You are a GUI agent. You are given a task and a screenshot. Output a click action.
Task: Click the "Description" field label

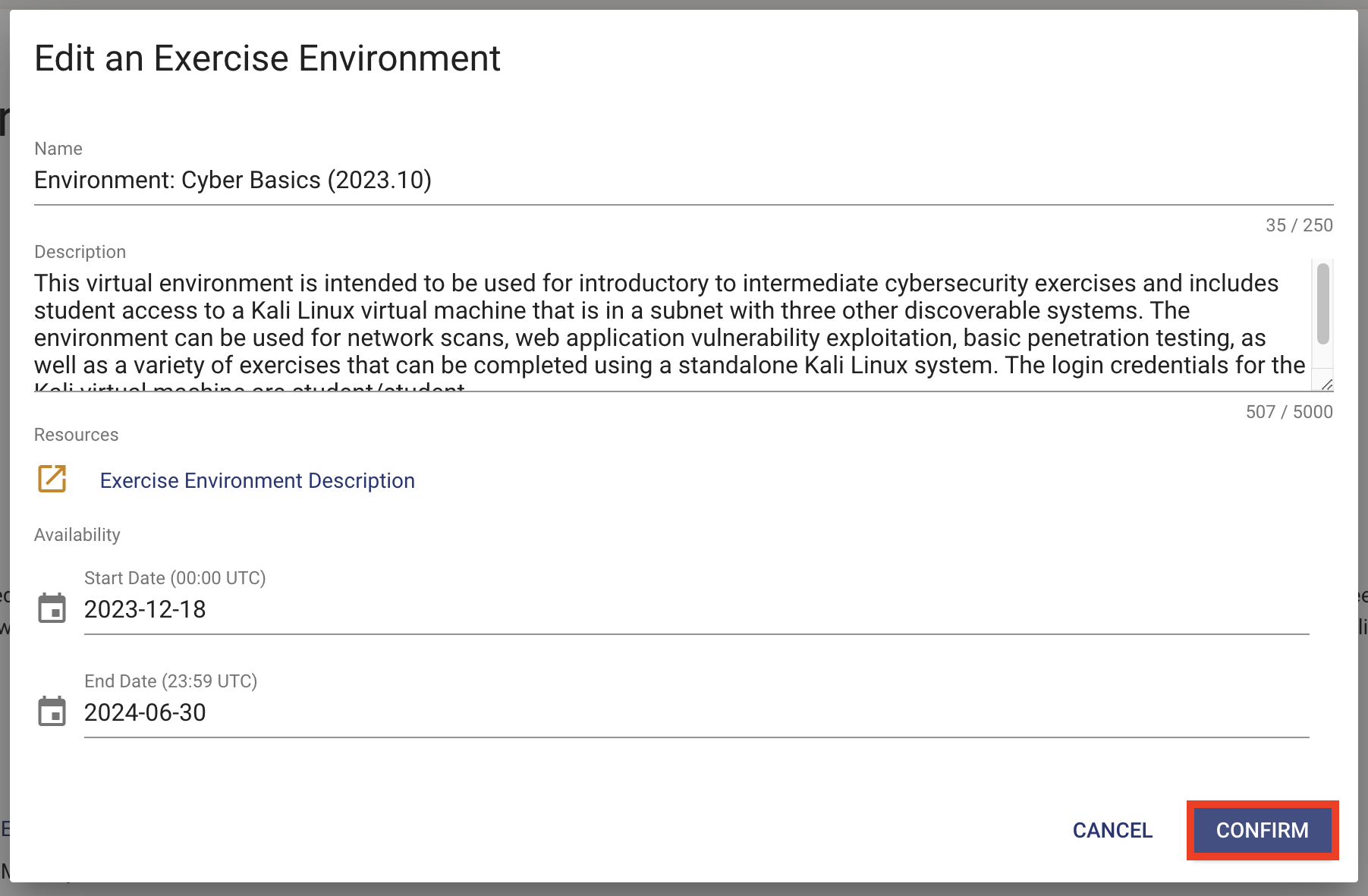point(80,252)
